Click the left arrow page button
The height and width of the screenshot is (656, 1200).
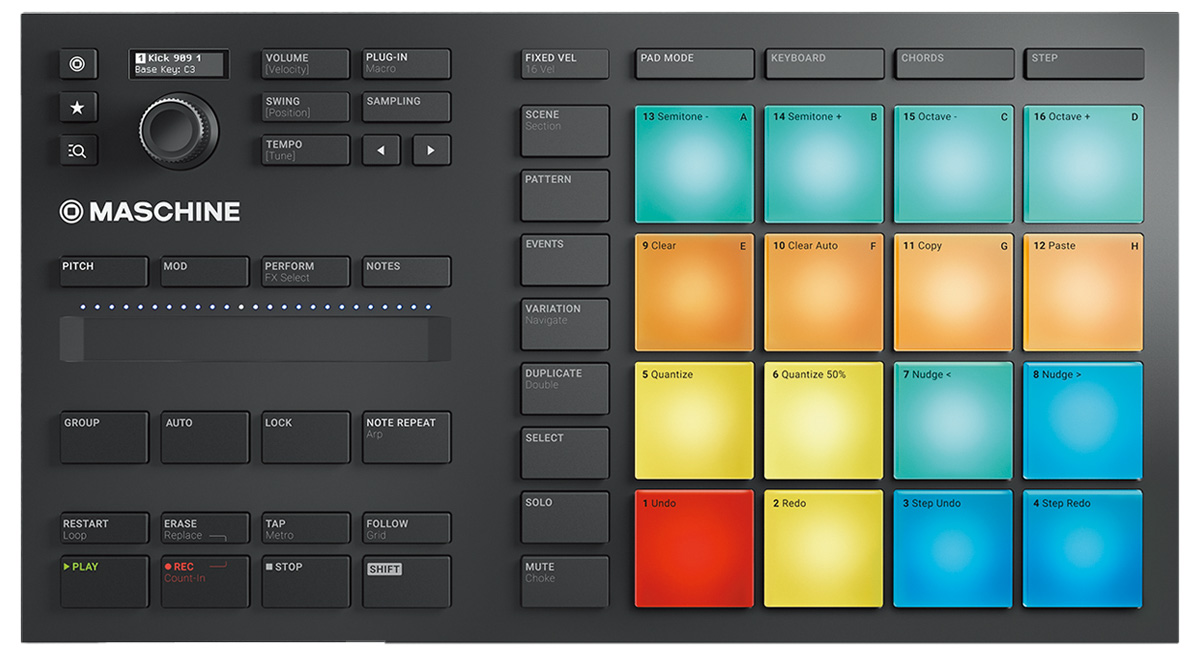pos(381,150)
